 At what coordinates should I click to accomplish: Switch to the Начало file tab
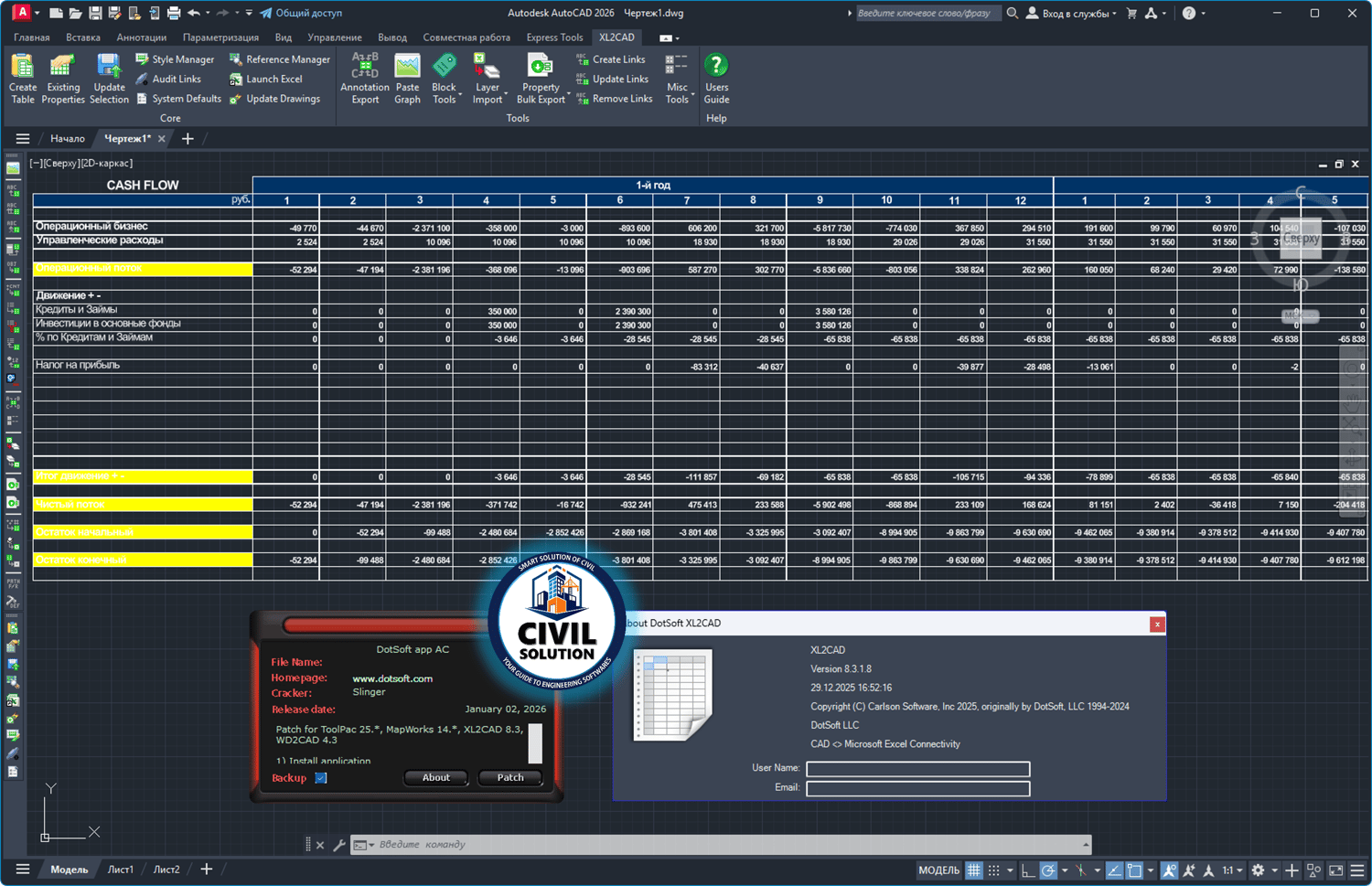tap(68, 139)
